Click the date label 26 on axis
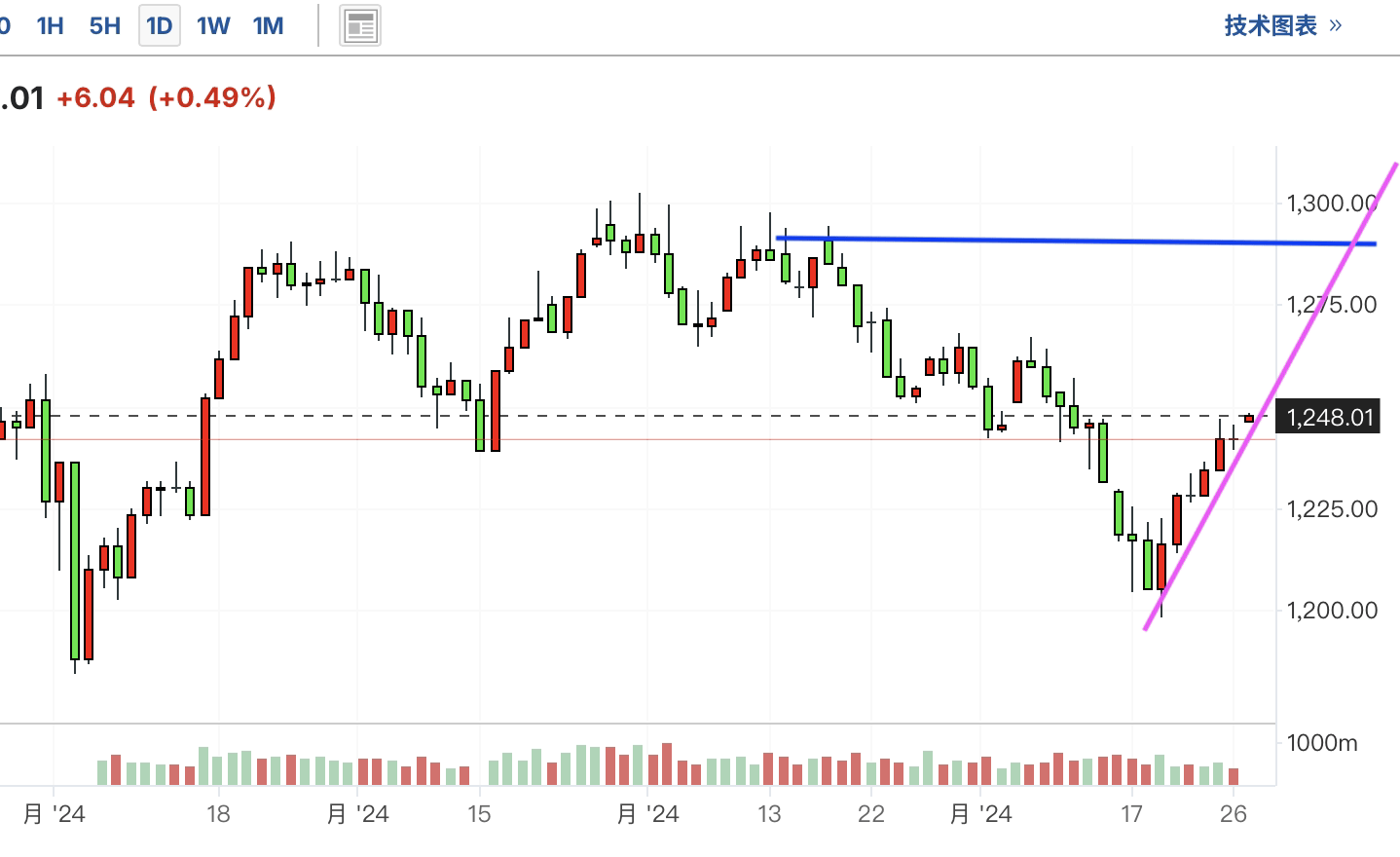The height and width of the screenshot is (857, 1400). pos(1234,814)
